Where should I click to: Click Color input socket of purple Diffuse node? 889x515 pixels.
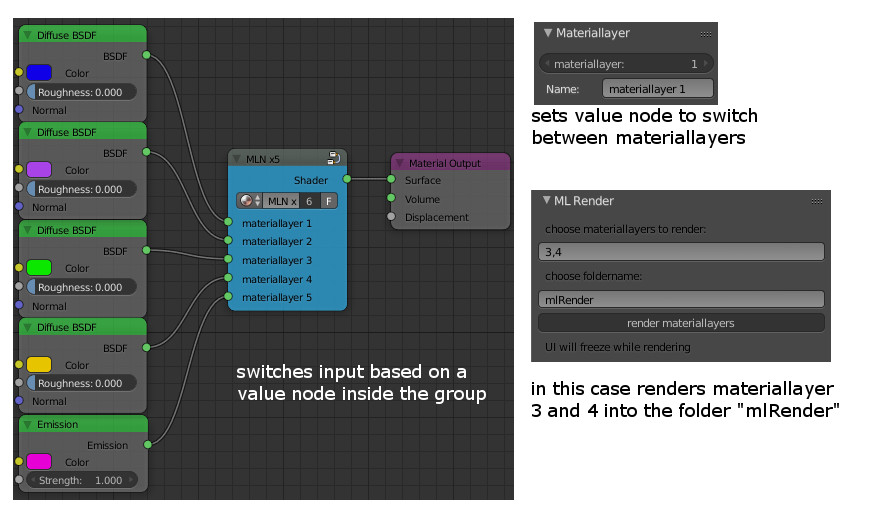click(19, 169)
